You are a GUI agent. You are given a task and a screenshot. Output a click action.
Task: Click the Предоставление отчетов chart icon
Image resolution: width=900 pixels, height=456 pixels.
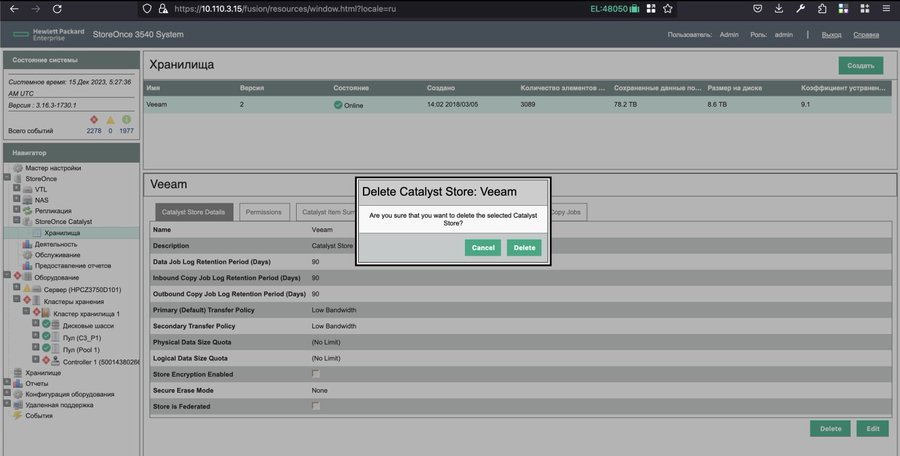[x=27, y=265]
